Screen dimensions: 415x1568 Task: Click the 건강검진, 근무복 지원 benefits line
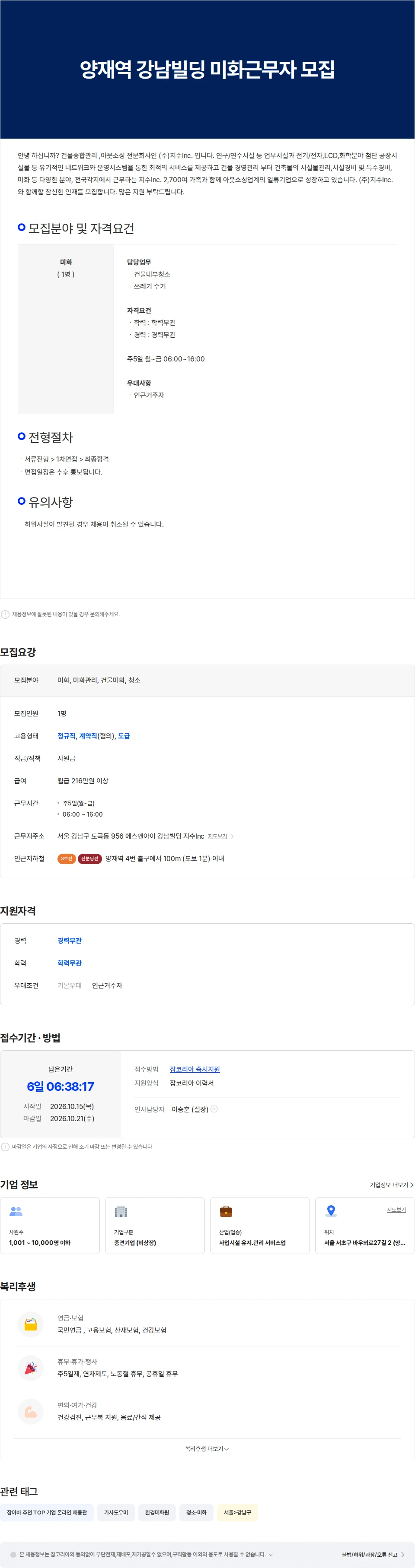(109, 1417)
